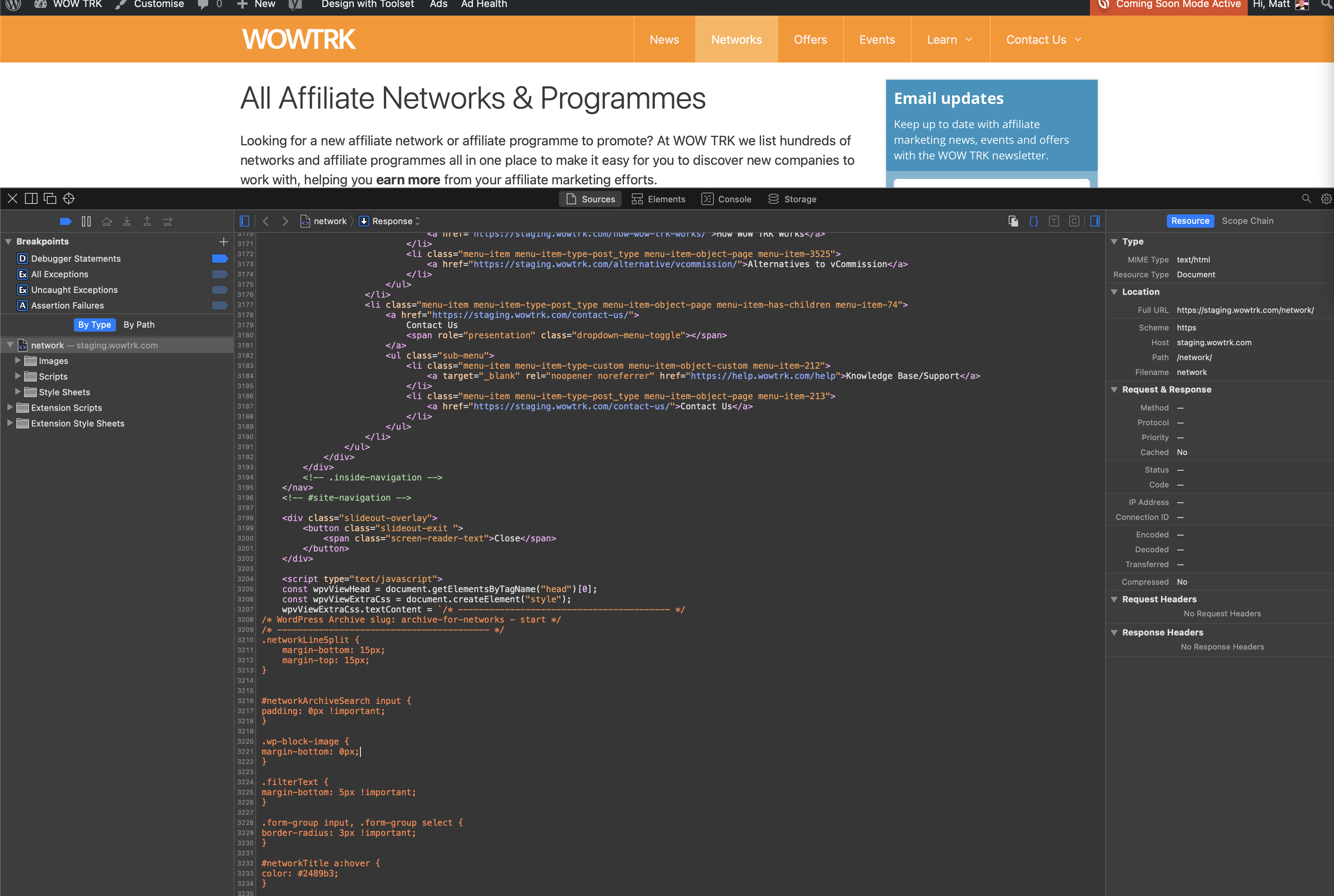Viewport: 1334px width, 896px height.
Task: Toggle All Exceptions breakpoint
Action: (220, 274)
